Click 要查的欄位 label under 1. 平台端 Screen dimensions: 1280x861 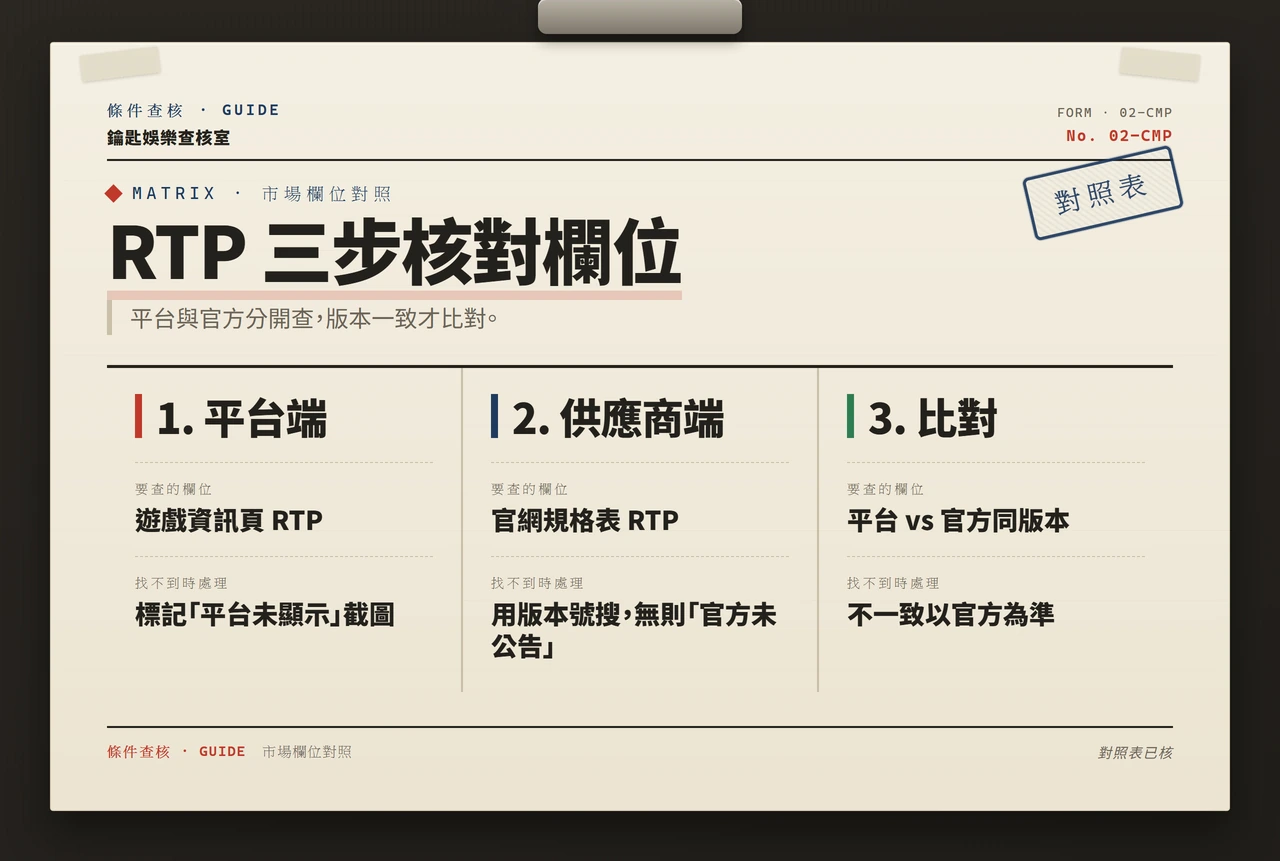click(173, 489)
